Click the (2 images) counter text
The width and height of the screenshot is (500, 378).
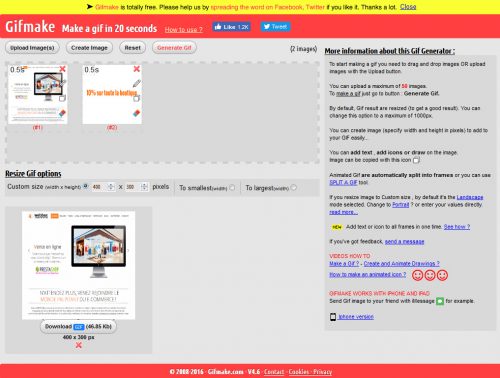(x=303, y=49)
